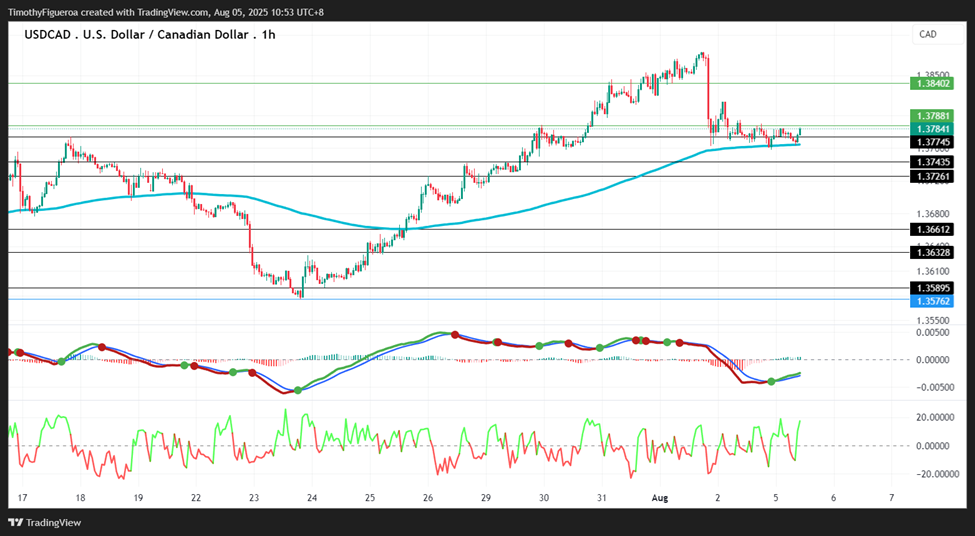Click date 23 on the time axis
975x536 pixels.
point(254,497)
